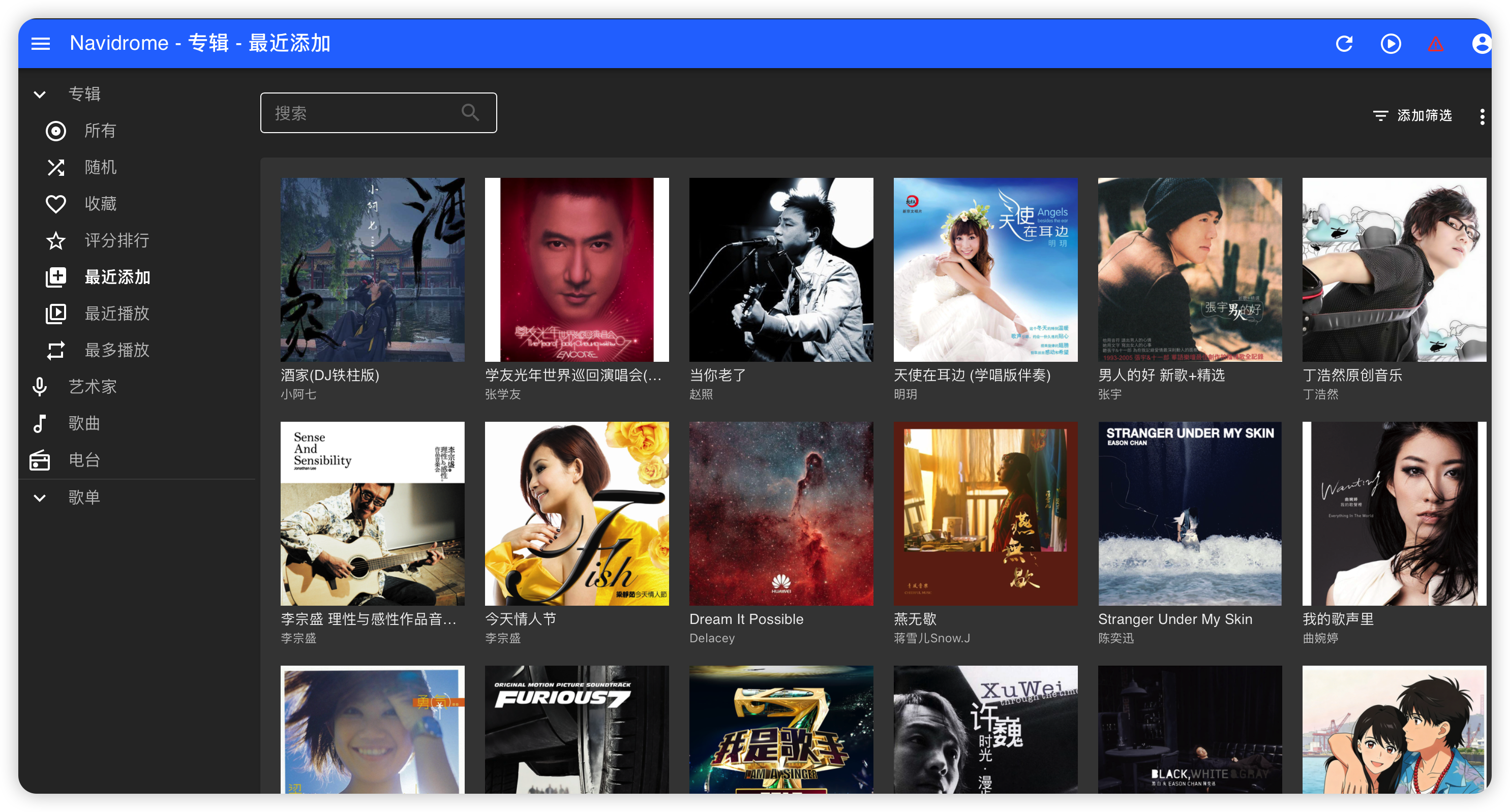Viewport: 1510px width, 812px height.
Task: Open 学友光年世界巡回演唱会 album cover
Action: [577, 269]
